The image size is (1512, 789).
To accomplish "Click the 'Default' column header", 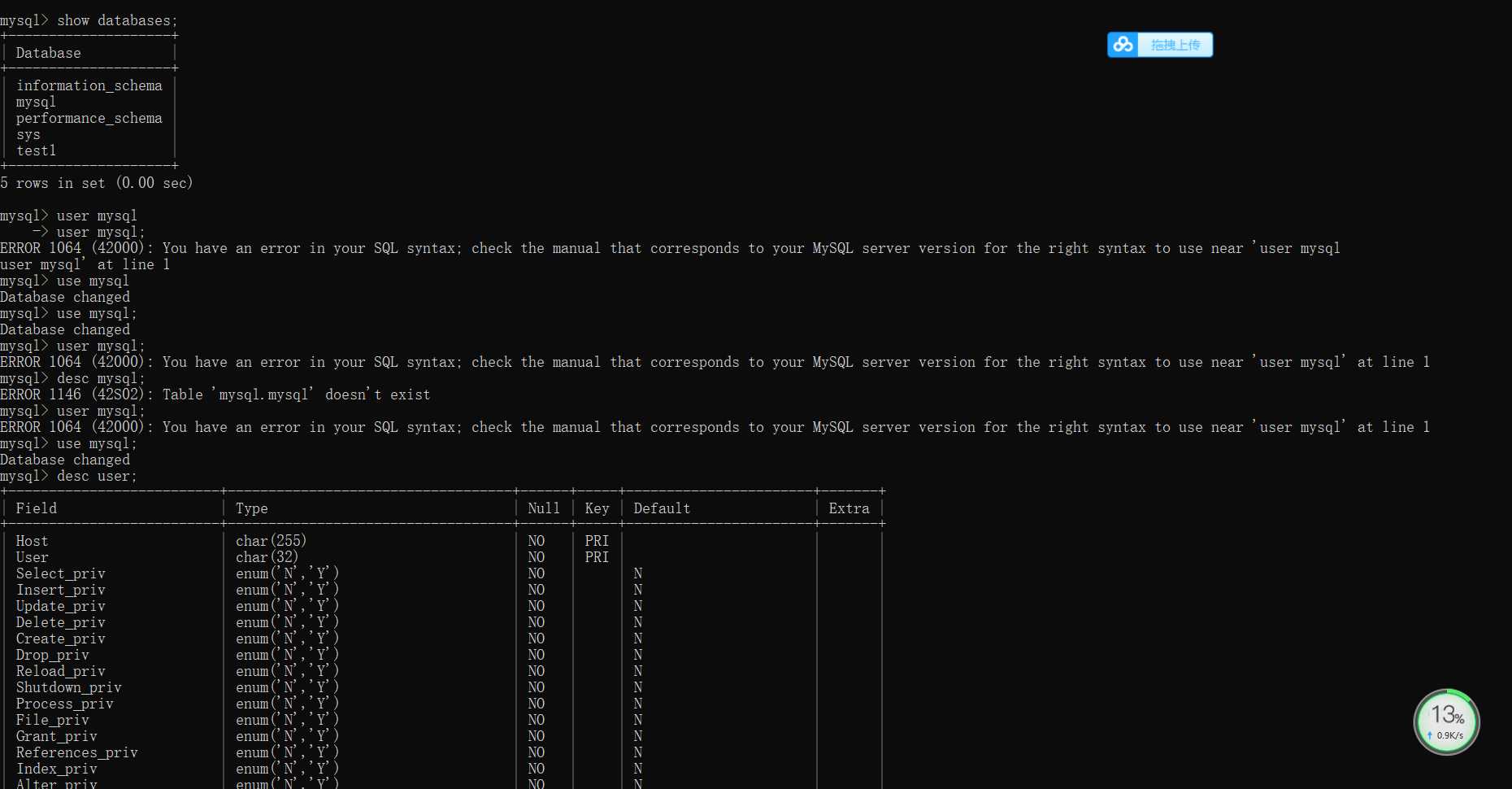I will click(662, 508).
